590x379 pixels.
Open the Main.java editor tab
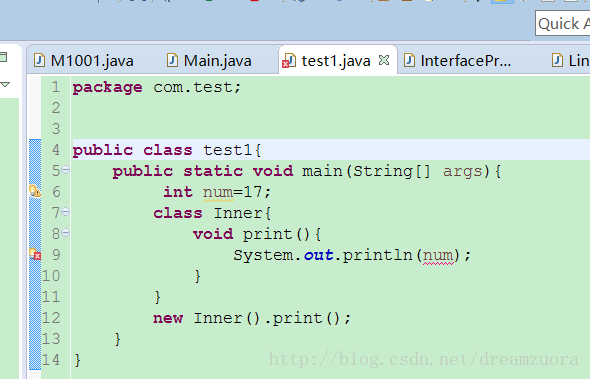point(209,61)
